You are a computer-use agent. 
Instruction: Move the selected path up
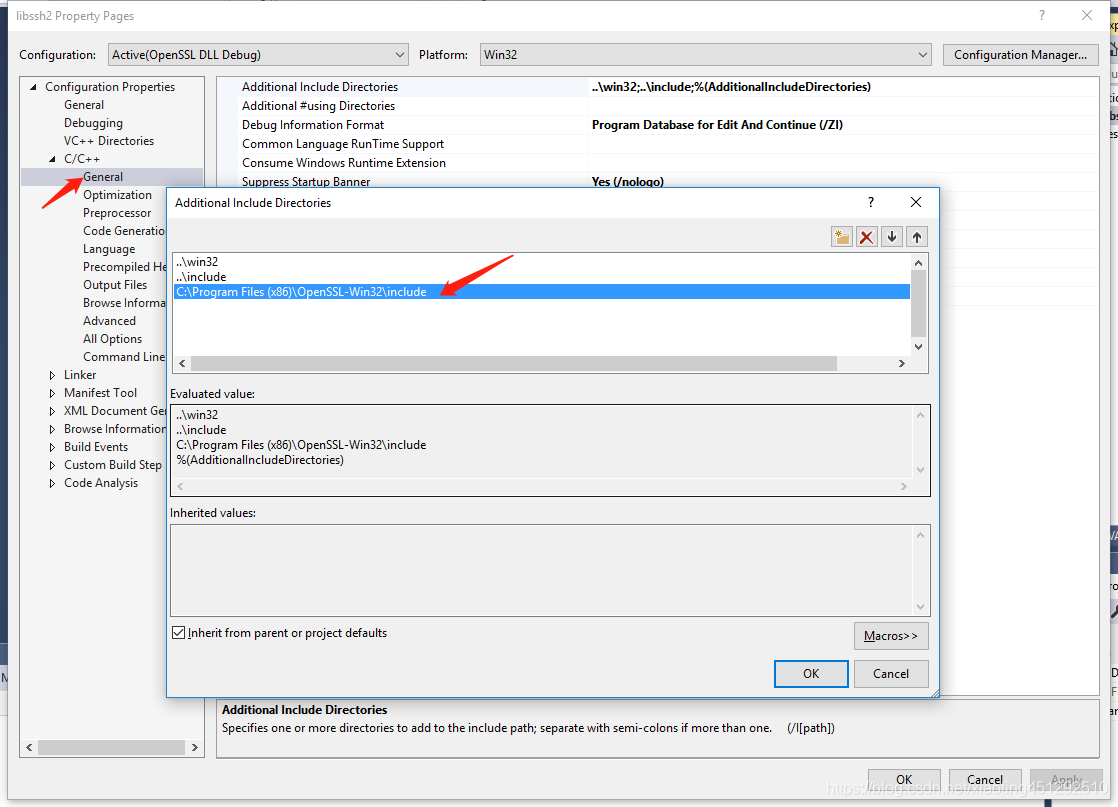click(916, 236)
